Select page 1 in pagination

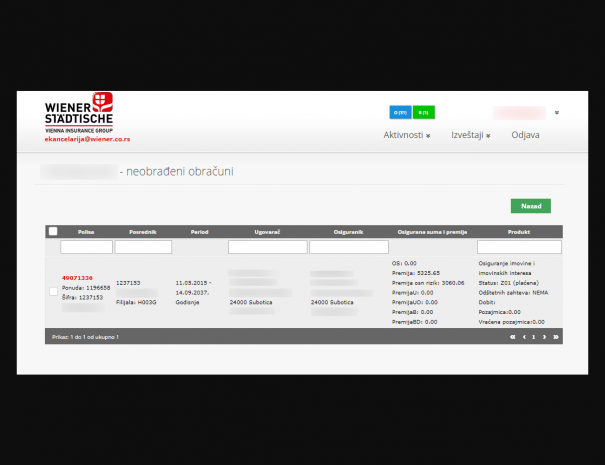pos(534,337)
